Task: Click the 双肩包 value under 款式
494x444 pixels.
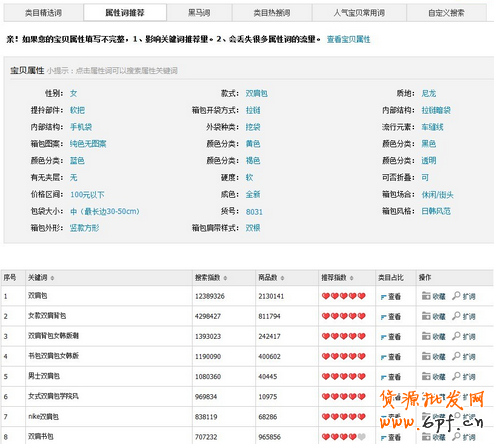Action: click(x=257, y=93)
